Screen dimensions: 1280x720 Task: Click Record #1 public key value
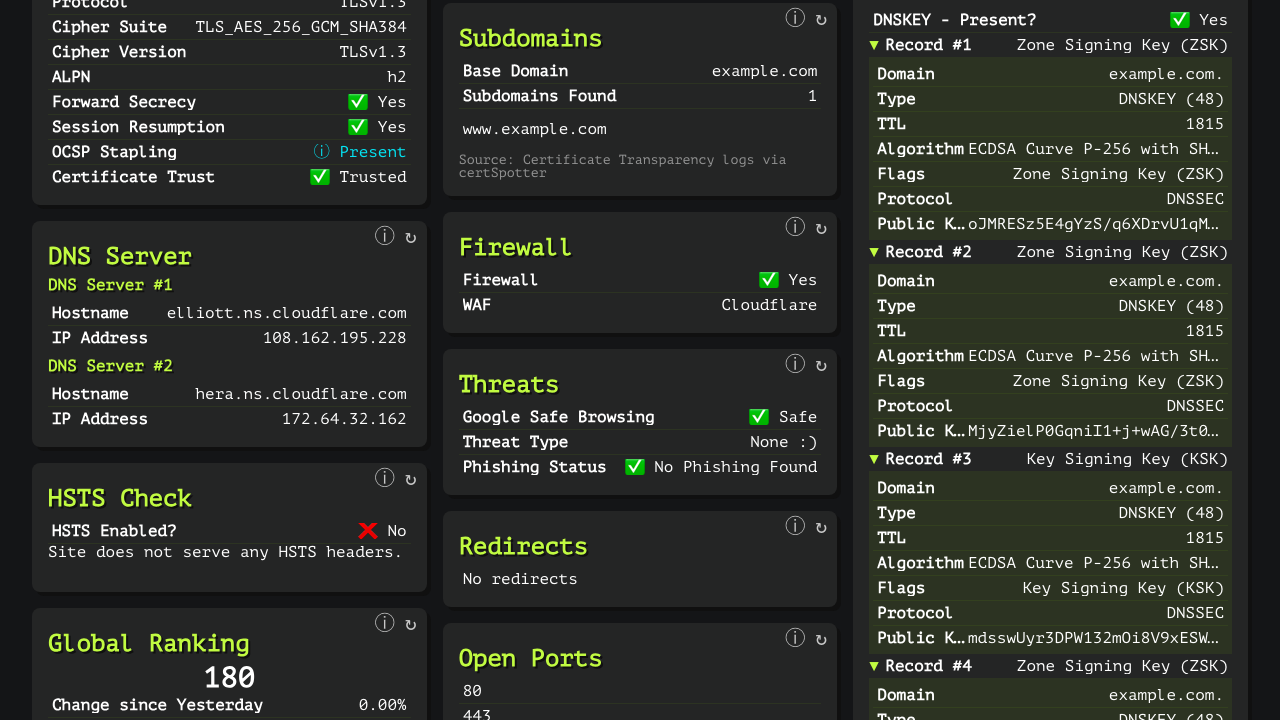point(1095,224)
